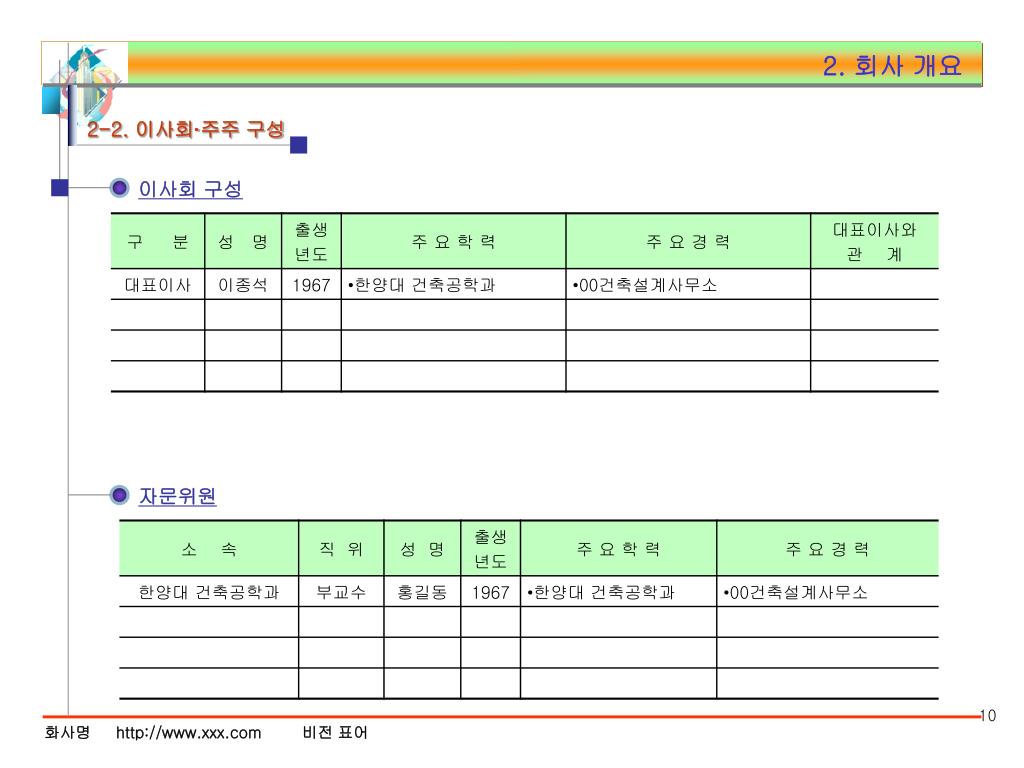Click the 성 명 header in the board table
This screenshot has width=1024, height=768.
tap(243, 242)
